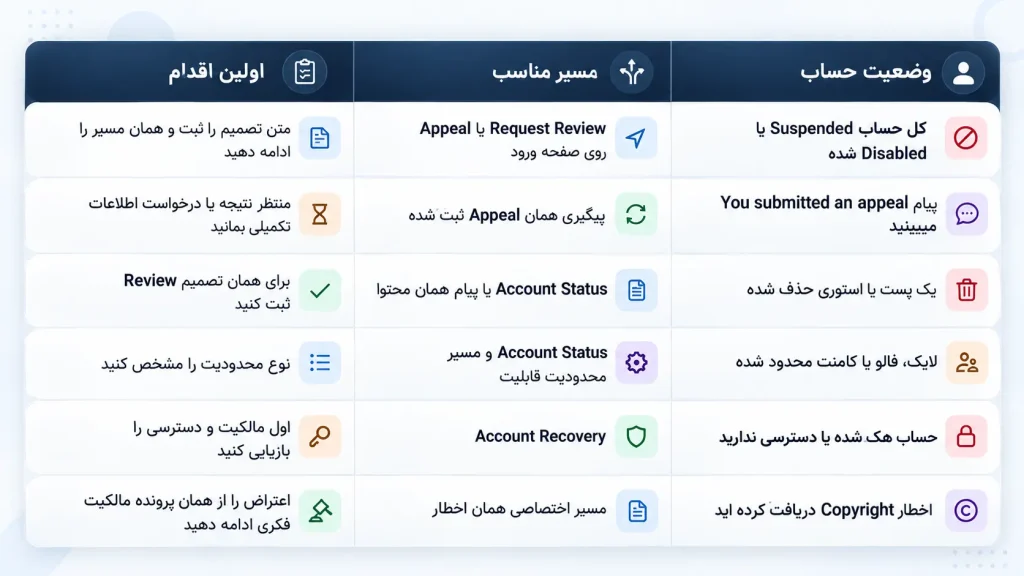
Task: Click the text نوع محدودیت را مشخص کنید
Action: tap(196, 363)
